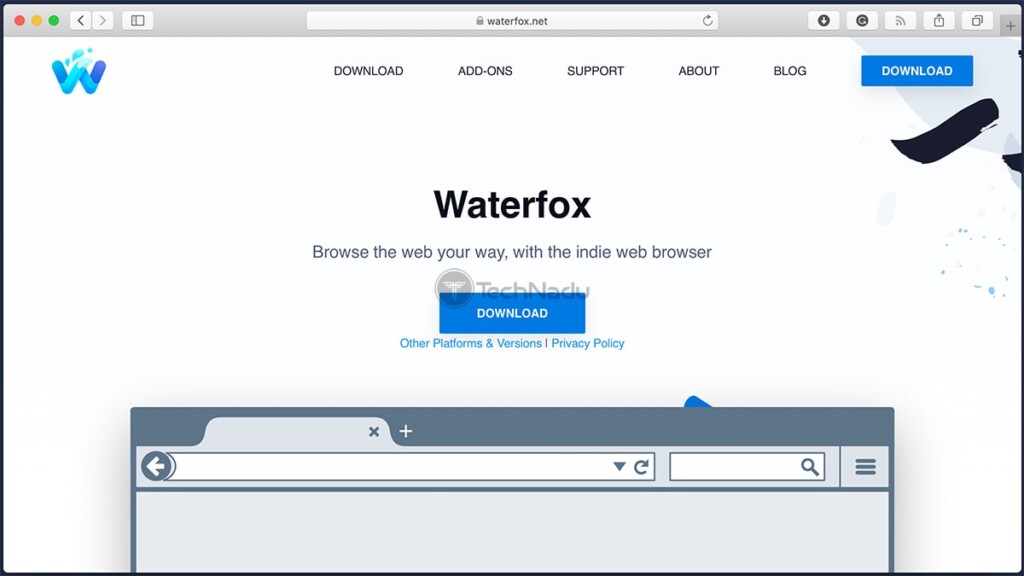The width and height of the screenshot is (1024, 576).
Task: Click the illustrated search magnifier icon
Action: [810, 466]
